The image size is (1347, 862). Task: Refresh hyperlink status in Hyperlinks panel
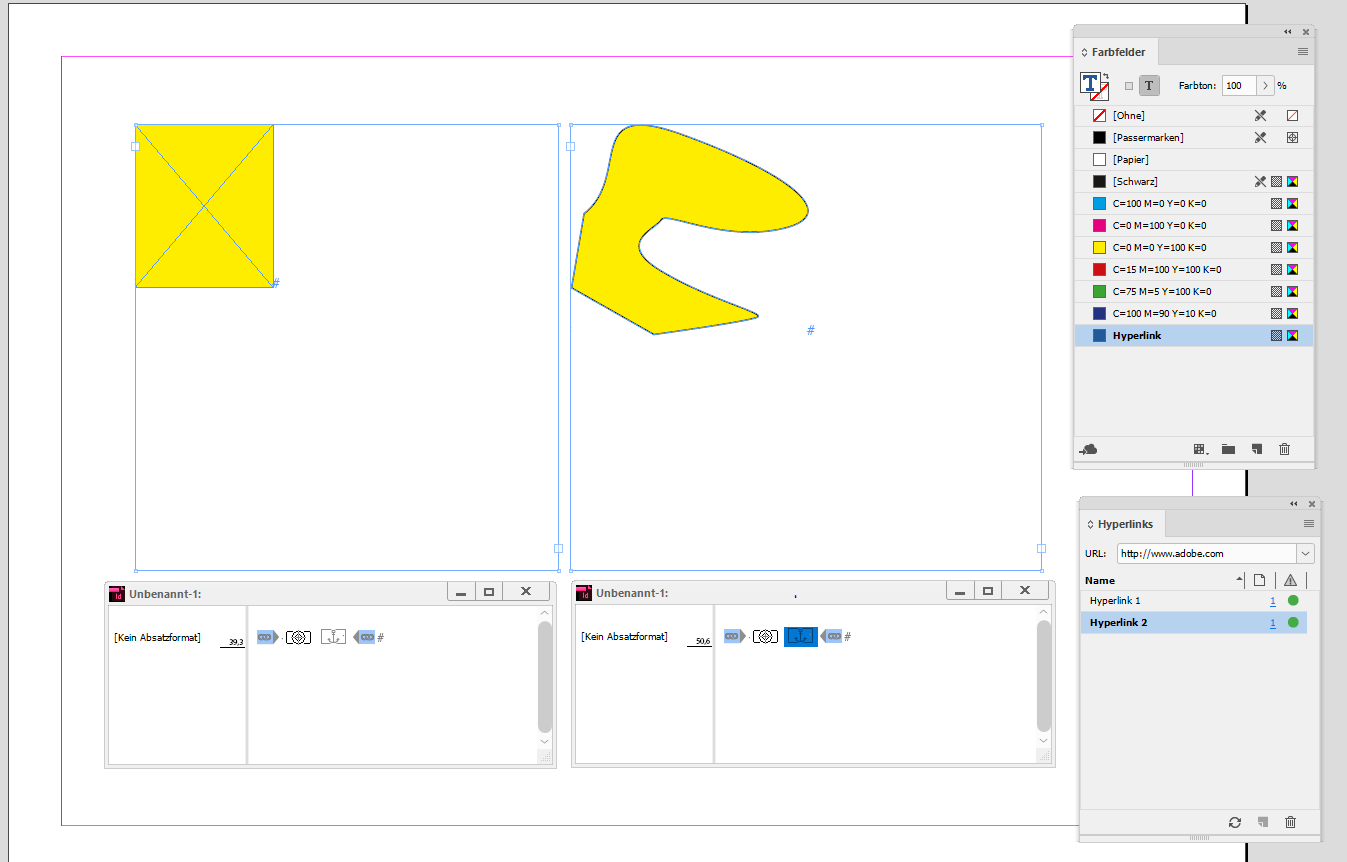[1235, 822]
